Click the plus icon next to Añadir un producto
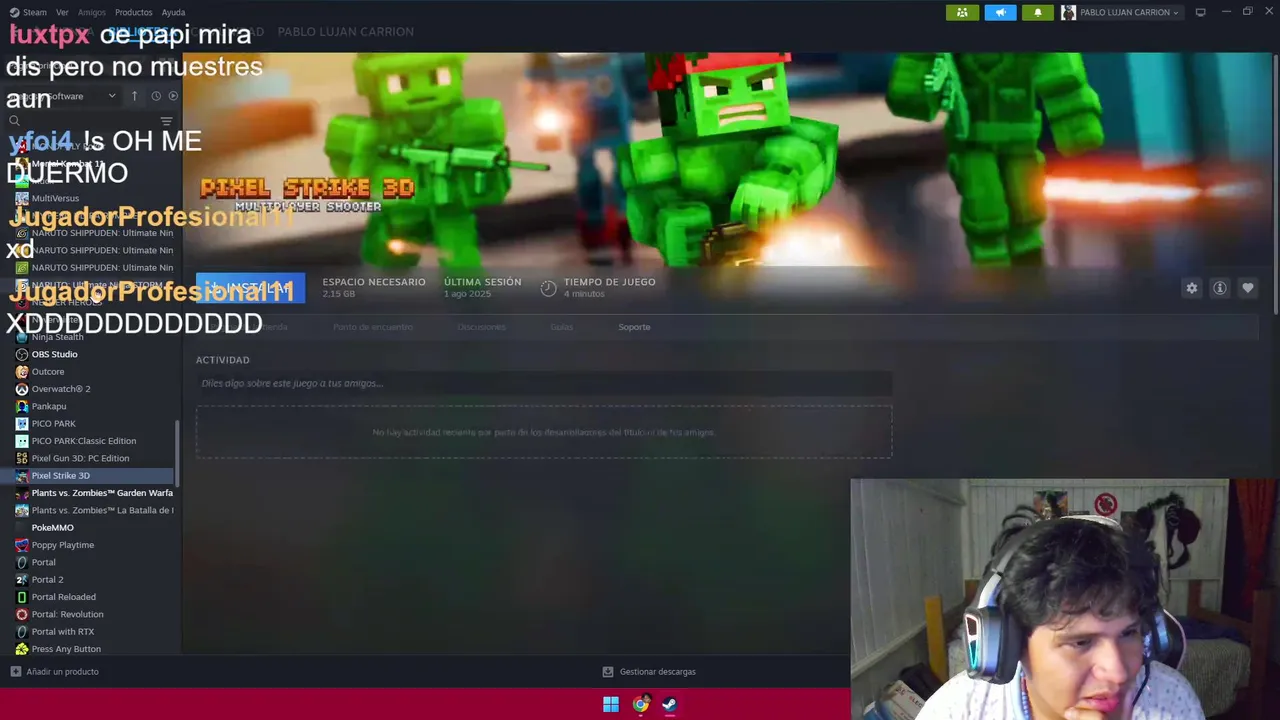The width and height of the screenshot is (1280, 720). [15, 672]
